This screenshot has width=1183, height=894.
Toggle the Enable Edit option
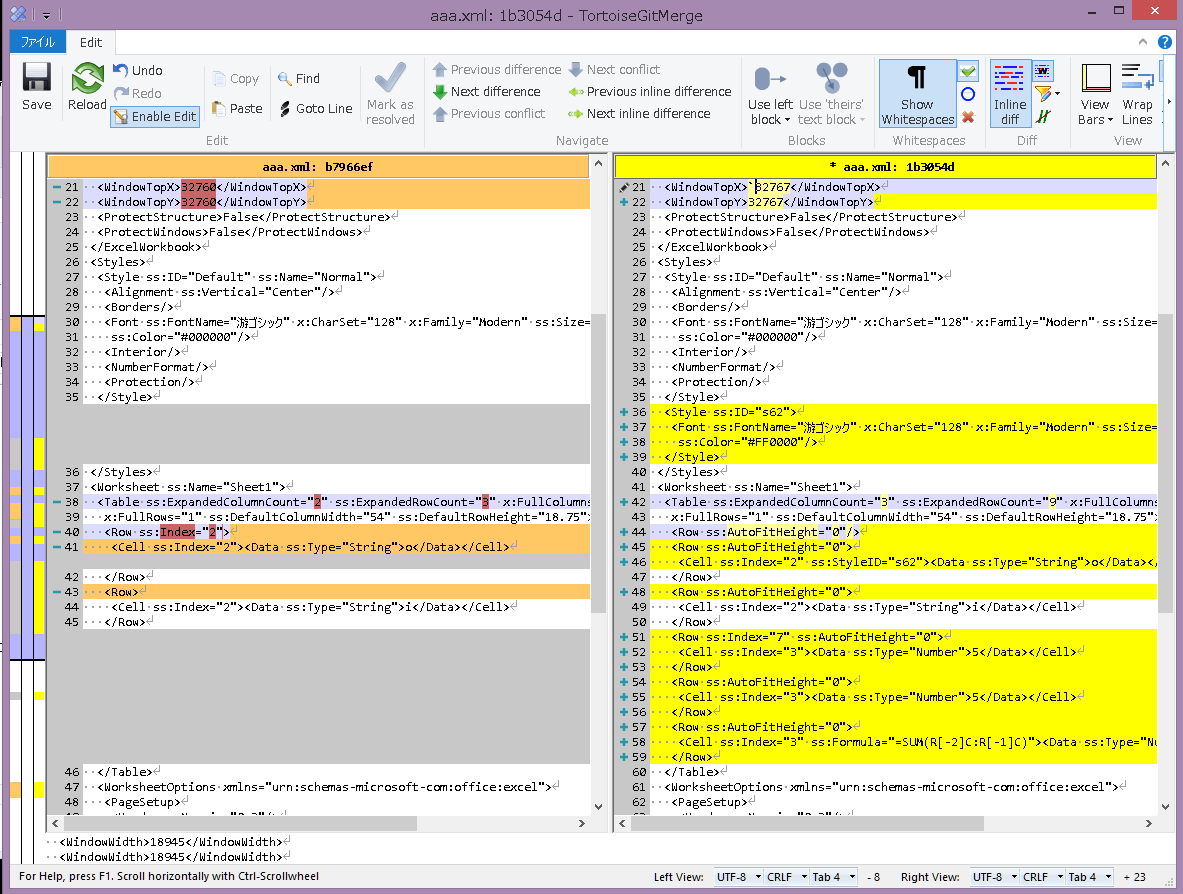pos(155,116)
